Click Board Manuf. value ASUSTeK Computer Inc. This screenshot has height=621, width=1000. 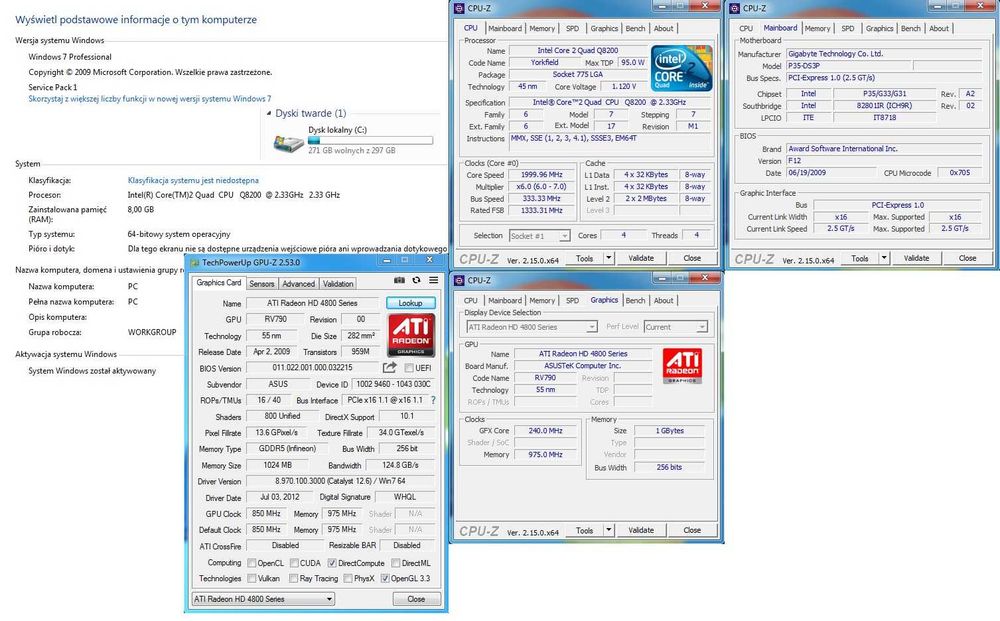coord(582,366)
